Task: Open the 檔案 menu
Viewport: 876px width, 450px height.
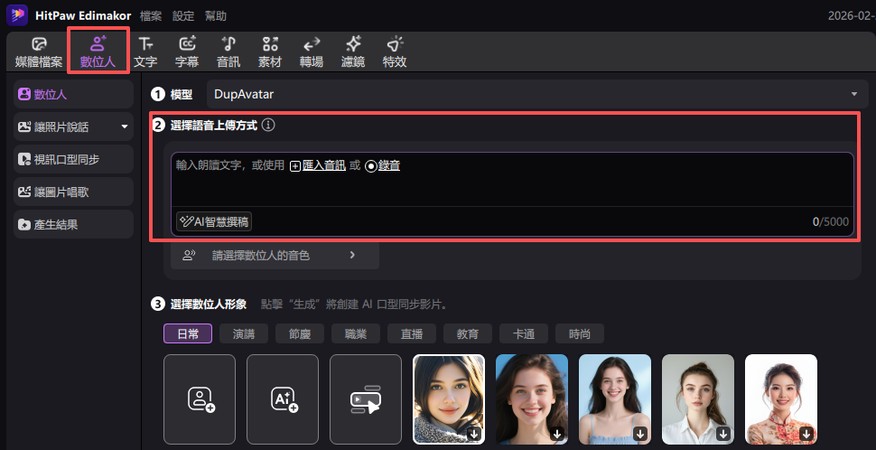Action: (151, 16)
